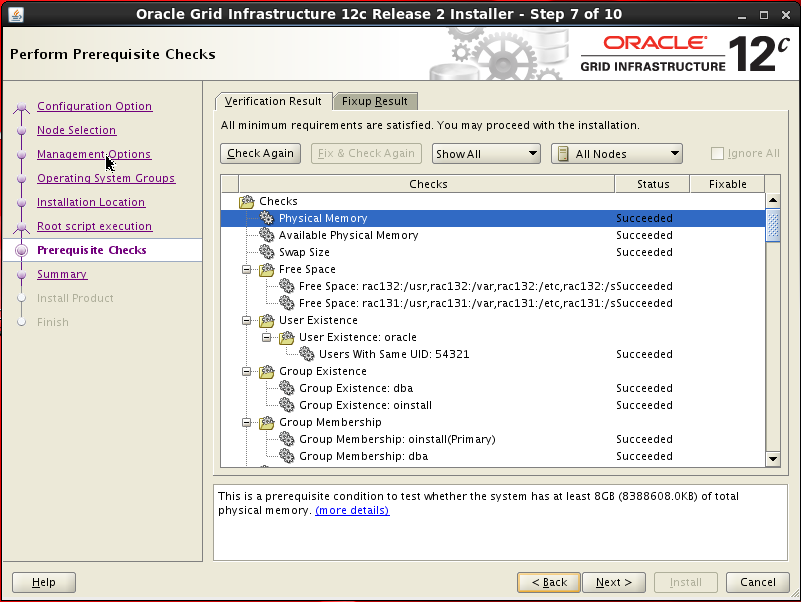Click gear icon for Group Membership: oinstall(Primary)

(287, 439)
